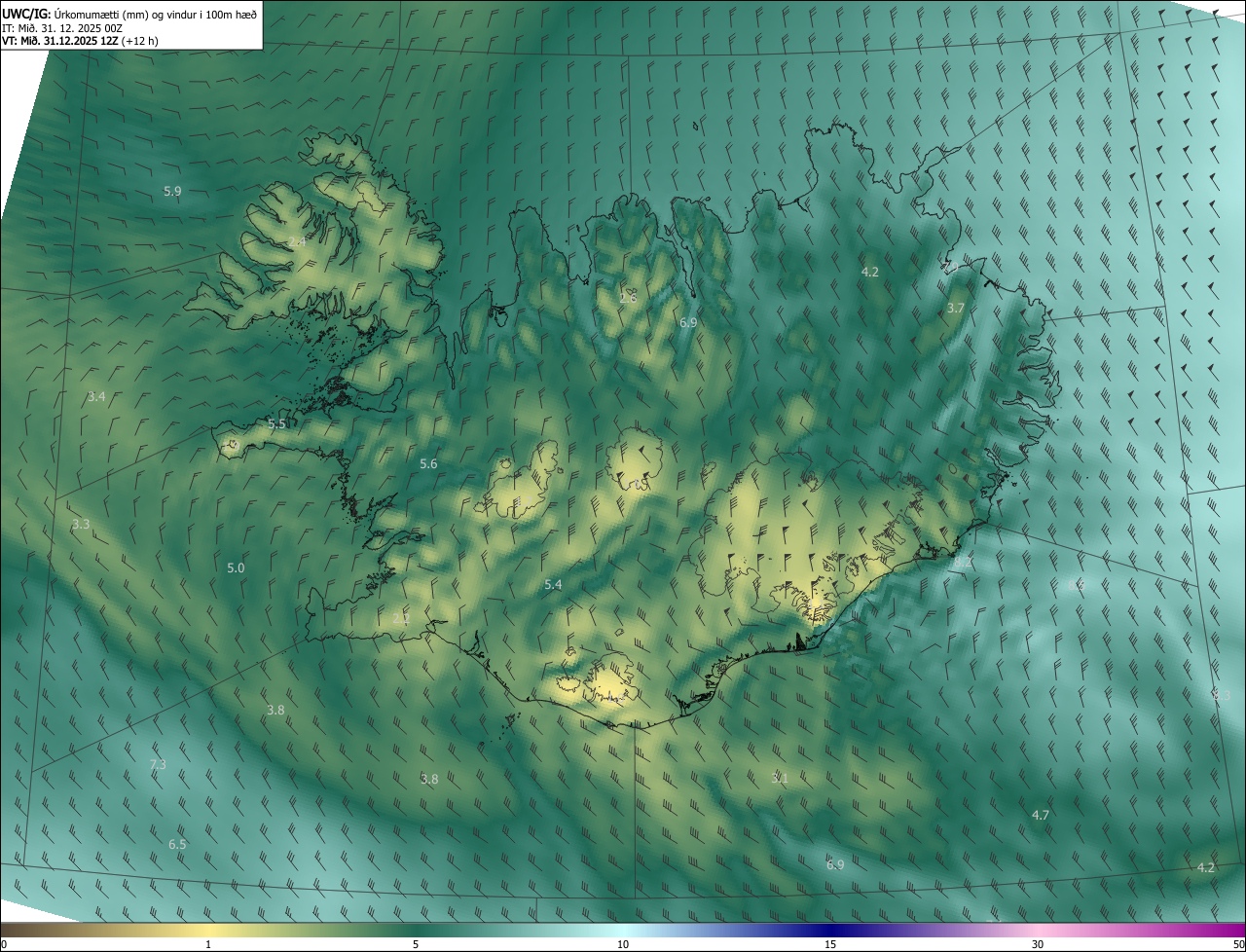Click the 2.4 value over the Westfjords
Screen dimensions: 1246x952
[297, 241]
